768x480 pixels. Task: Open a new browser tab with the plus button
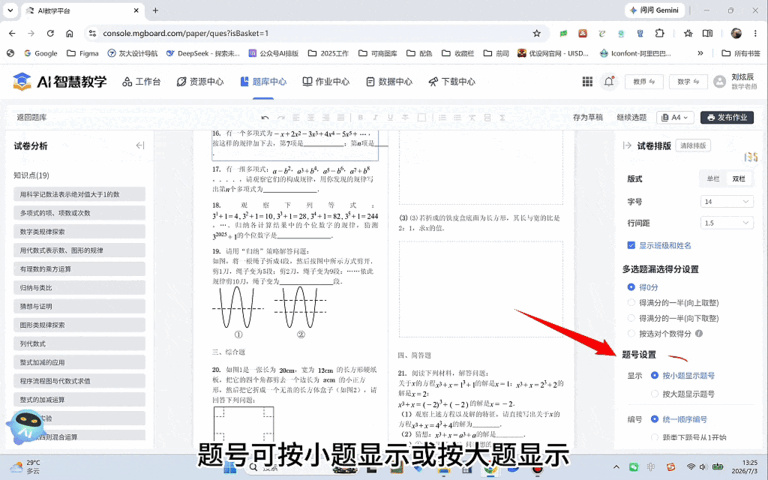pos(155,10)
